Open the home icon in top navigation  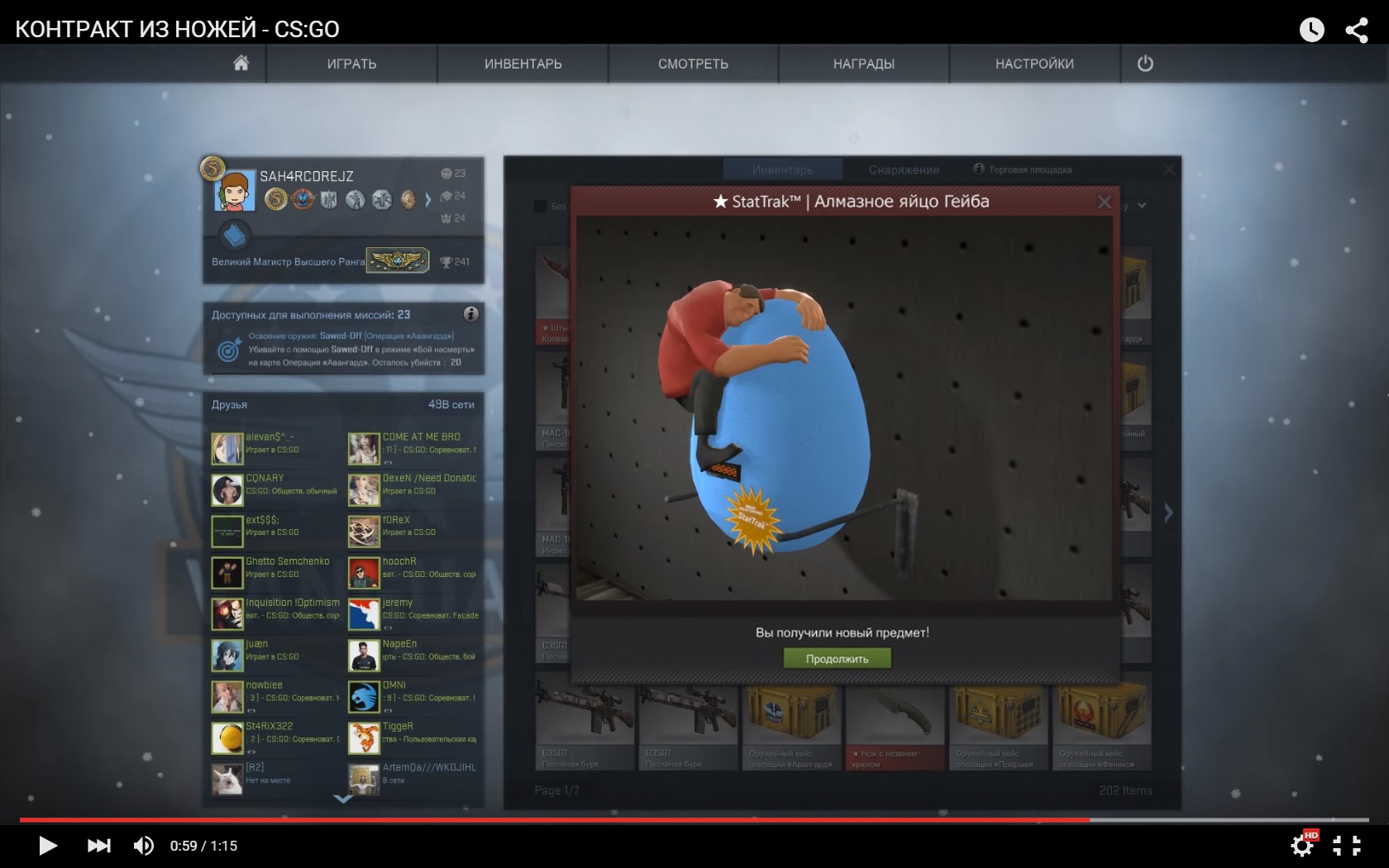coord(241,64)
